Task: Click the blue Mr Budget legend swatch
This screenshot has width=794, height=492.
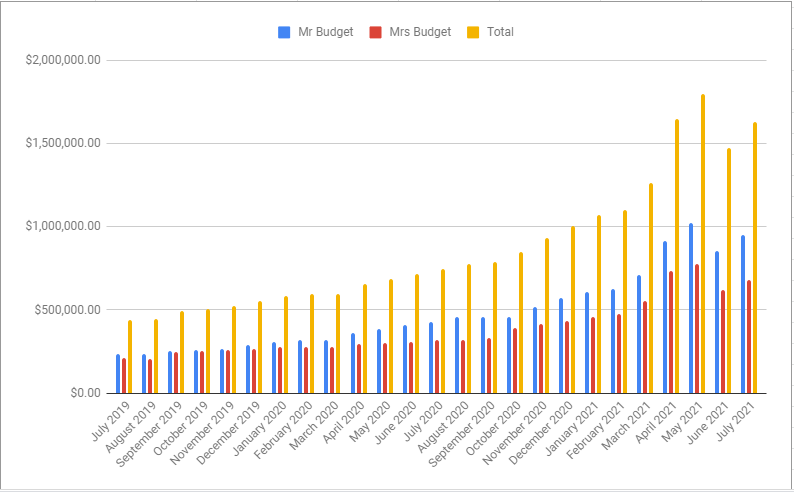Action: pyautogui.click(x=284, y=32)
